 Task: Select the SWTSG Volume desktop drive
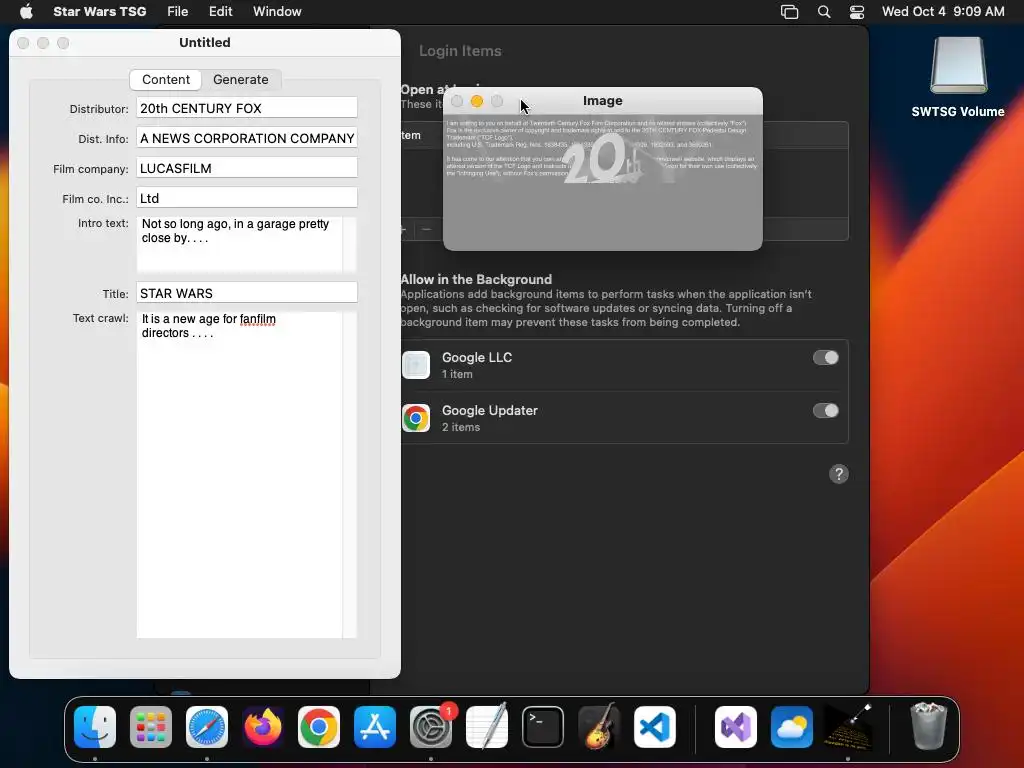pos(958,65)
